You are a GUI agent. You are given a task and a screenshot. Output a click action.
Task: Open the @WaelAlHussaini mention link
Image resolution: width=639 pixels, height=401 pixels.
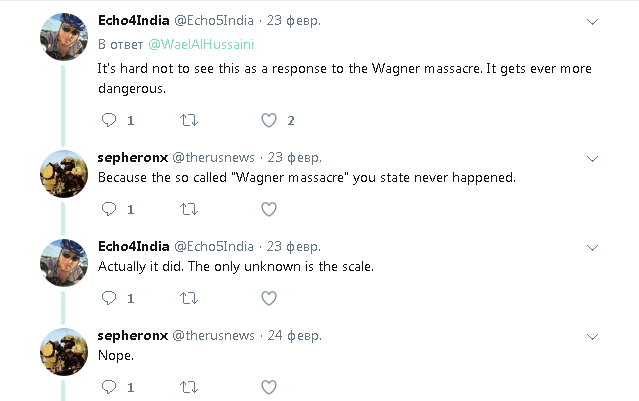[201, 44]
